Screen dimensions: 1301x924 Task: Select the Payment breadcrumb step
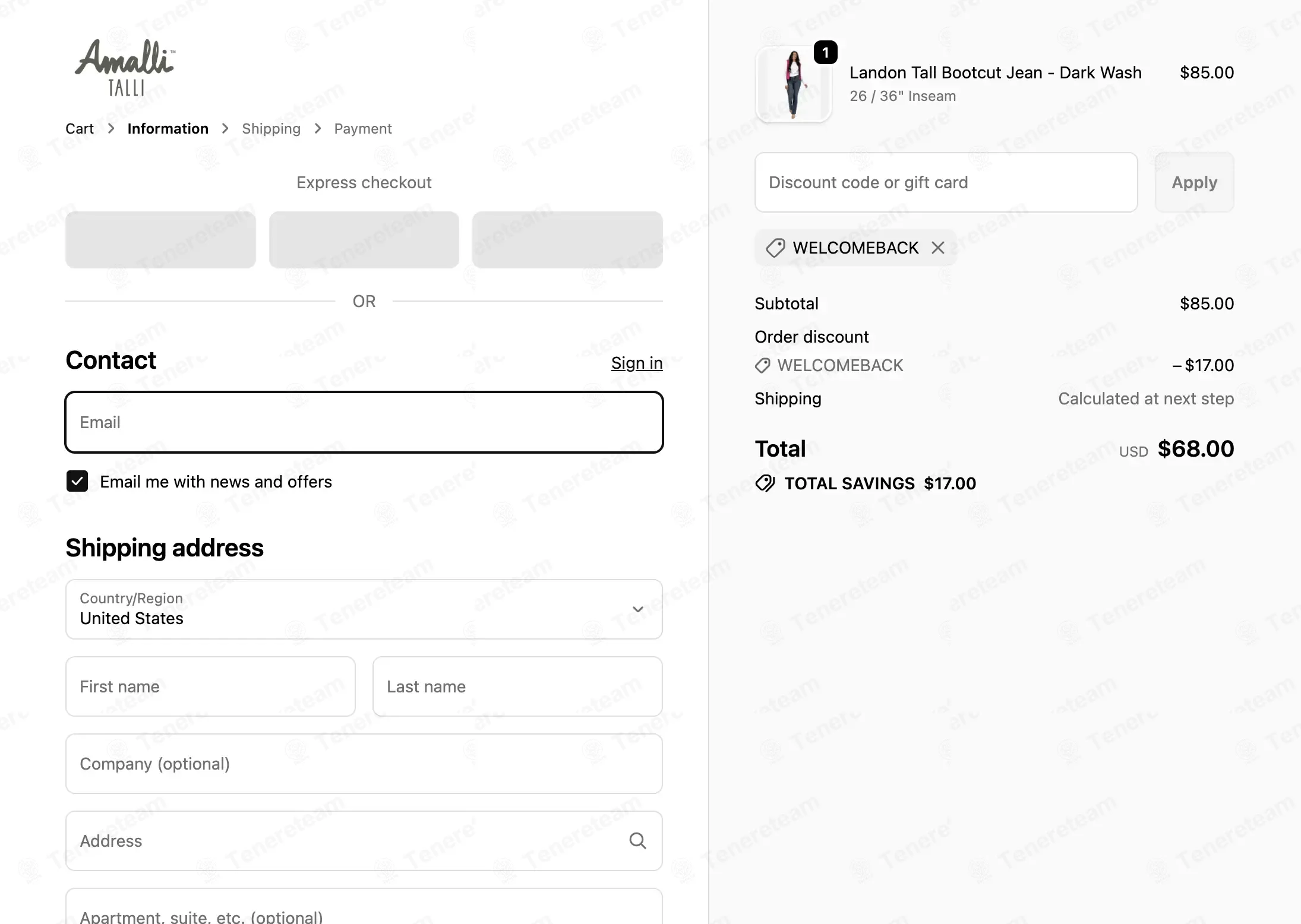(363, 129)
